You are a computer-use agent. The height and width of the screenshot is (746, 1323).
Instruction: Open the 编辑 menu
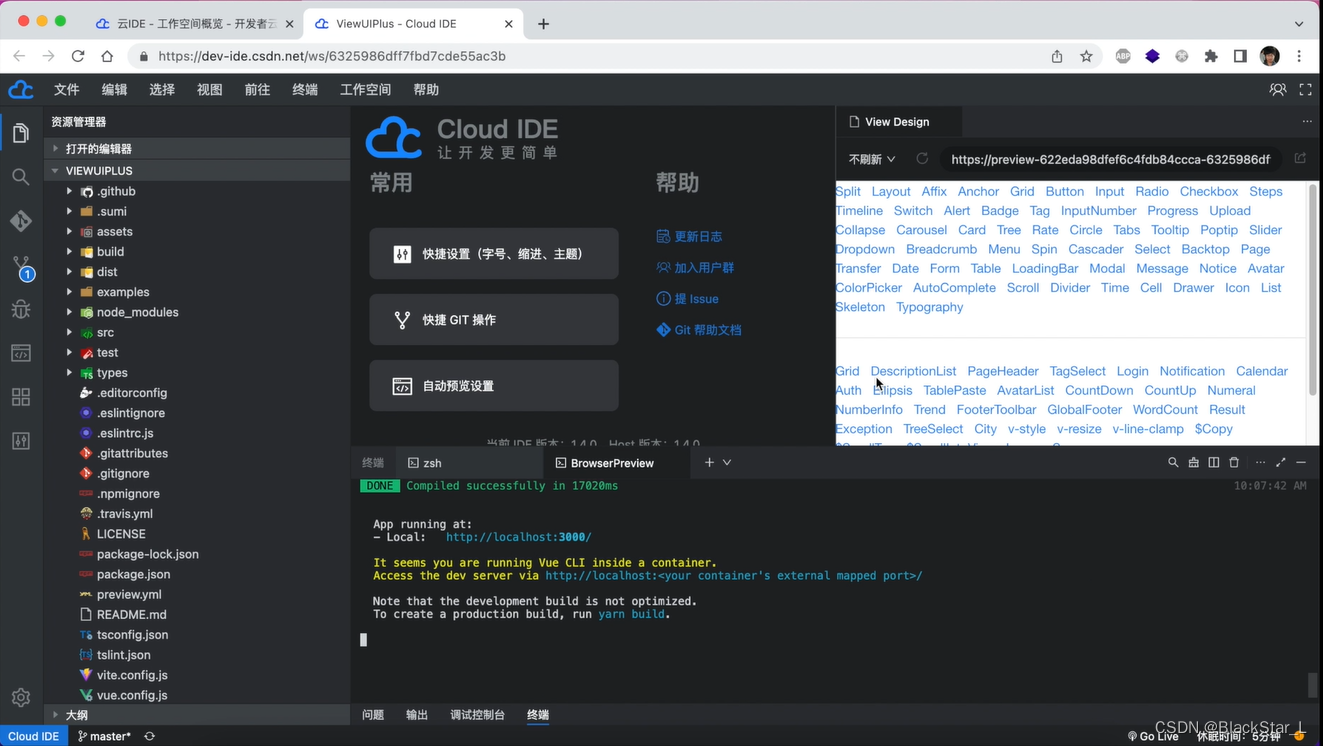[115, 90]
